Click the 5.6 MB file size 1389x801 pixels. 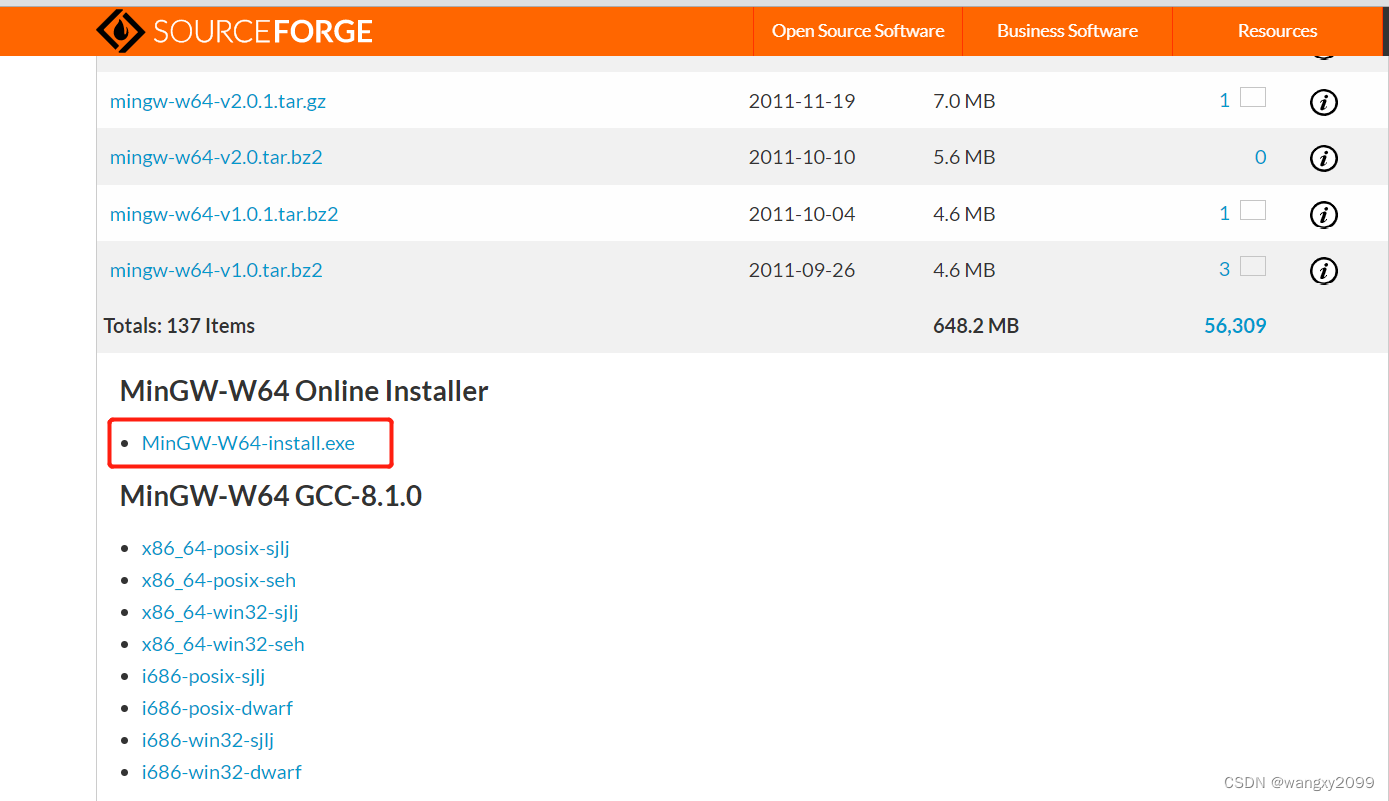point(964,157)
